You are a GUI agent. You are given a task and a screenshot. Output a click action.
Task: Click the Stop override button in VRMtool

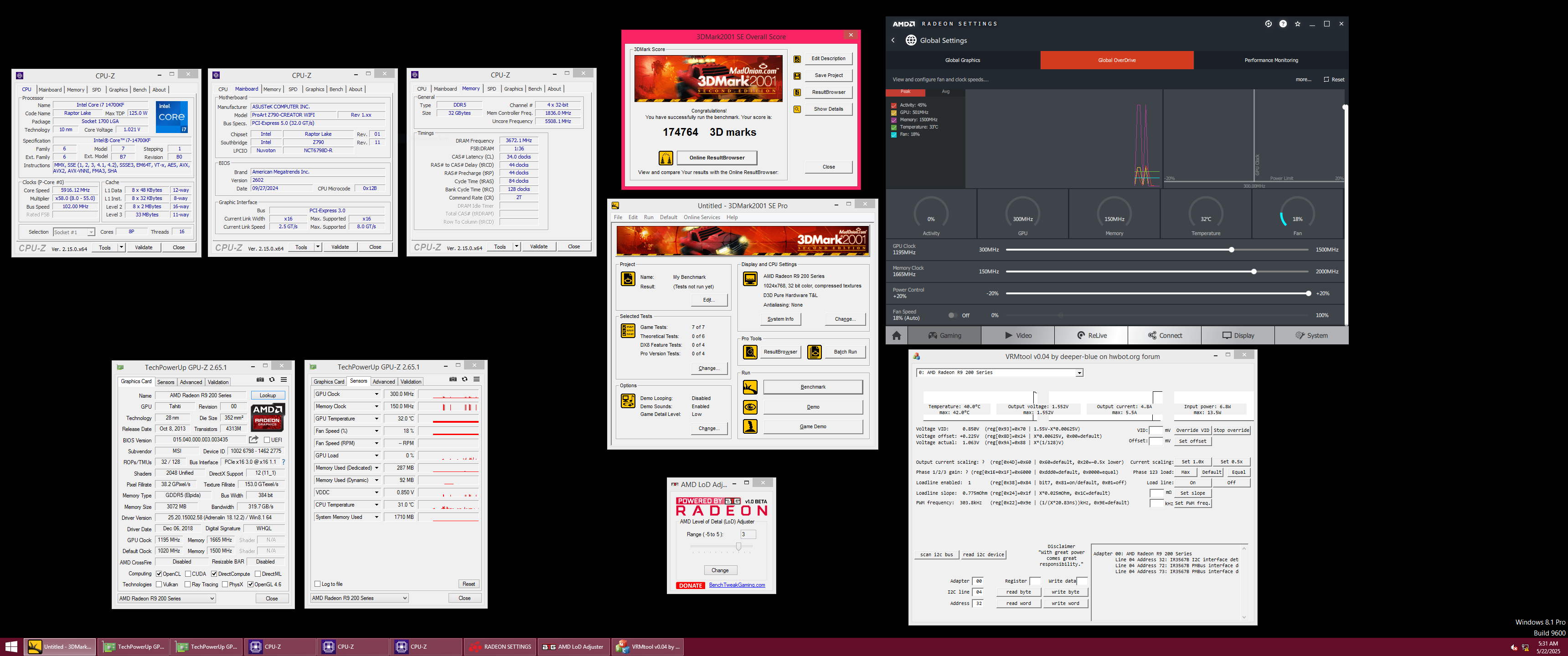pyautogui.click(x=1232, y=430)
